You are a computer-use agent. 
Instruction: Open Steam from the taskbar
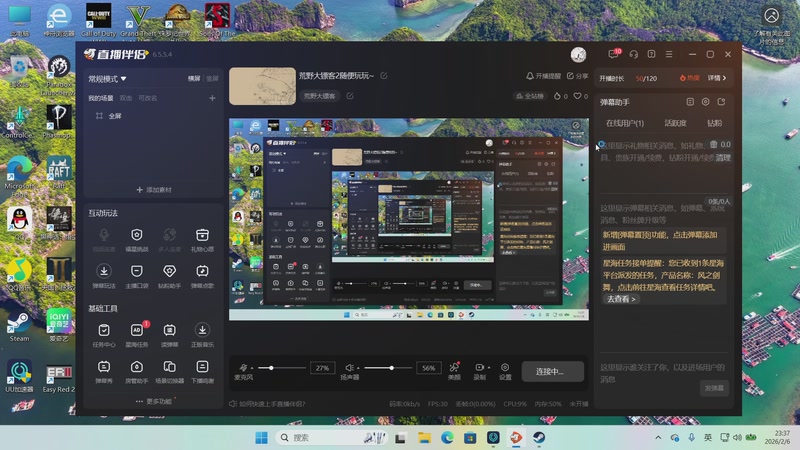539,437
